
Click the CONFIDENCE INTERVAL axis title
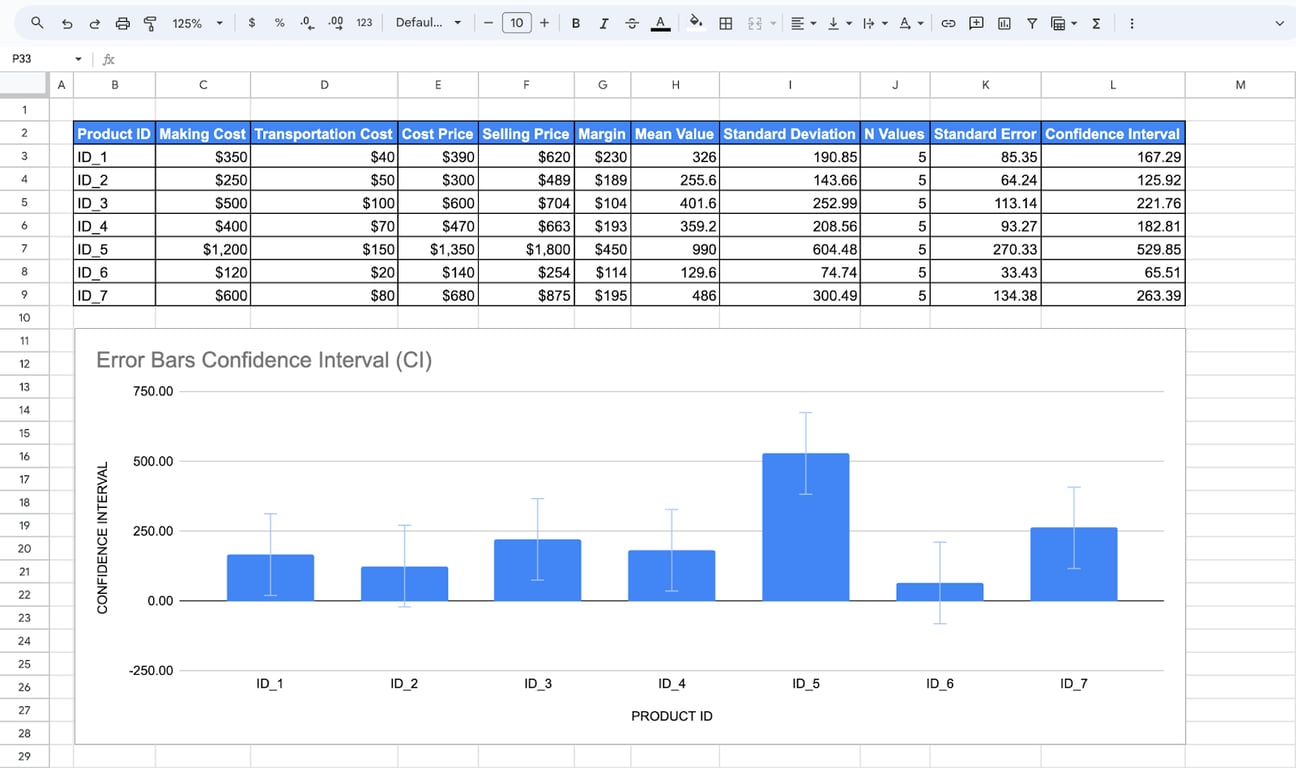102,537
